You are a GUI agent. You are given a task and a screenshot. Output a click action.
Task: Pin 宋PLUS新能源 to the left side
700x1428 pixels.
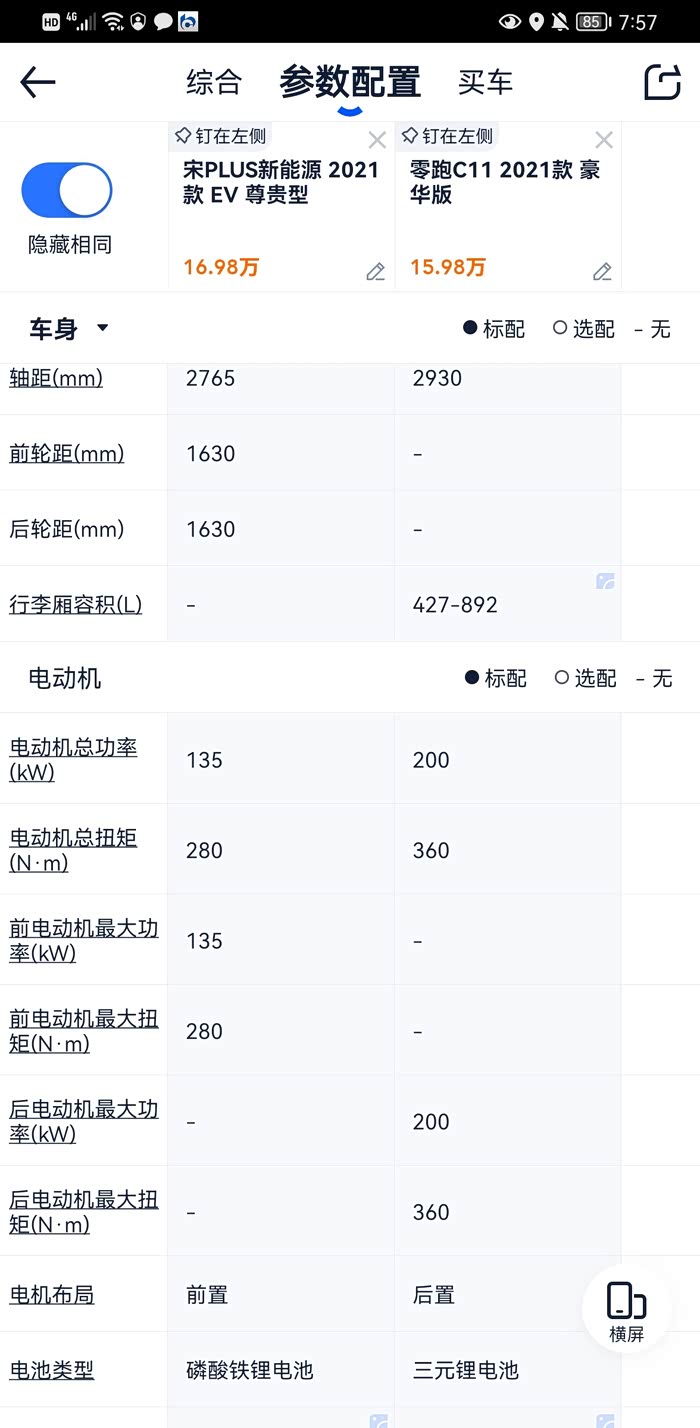[221, 136]
